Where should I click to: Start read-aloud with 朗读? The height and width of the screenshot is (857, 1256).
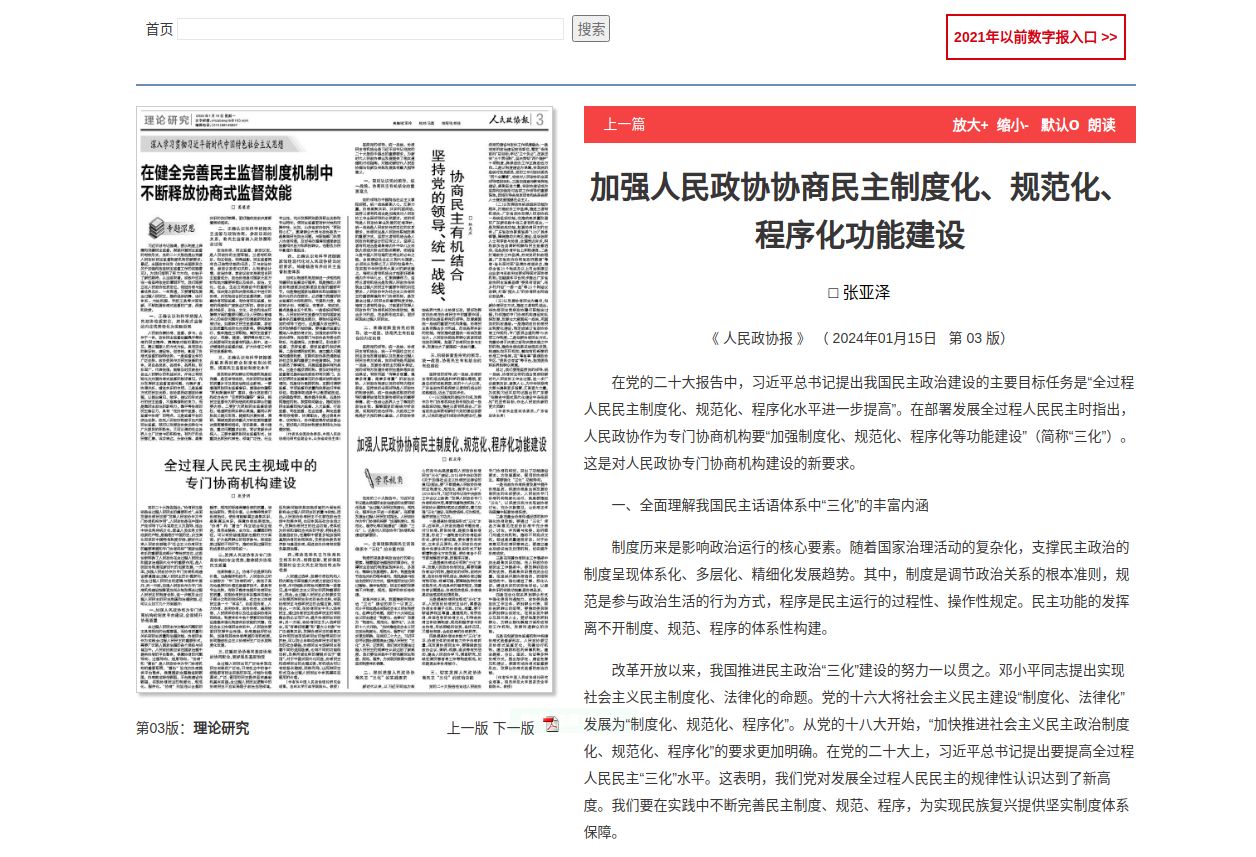(1101, 125)
